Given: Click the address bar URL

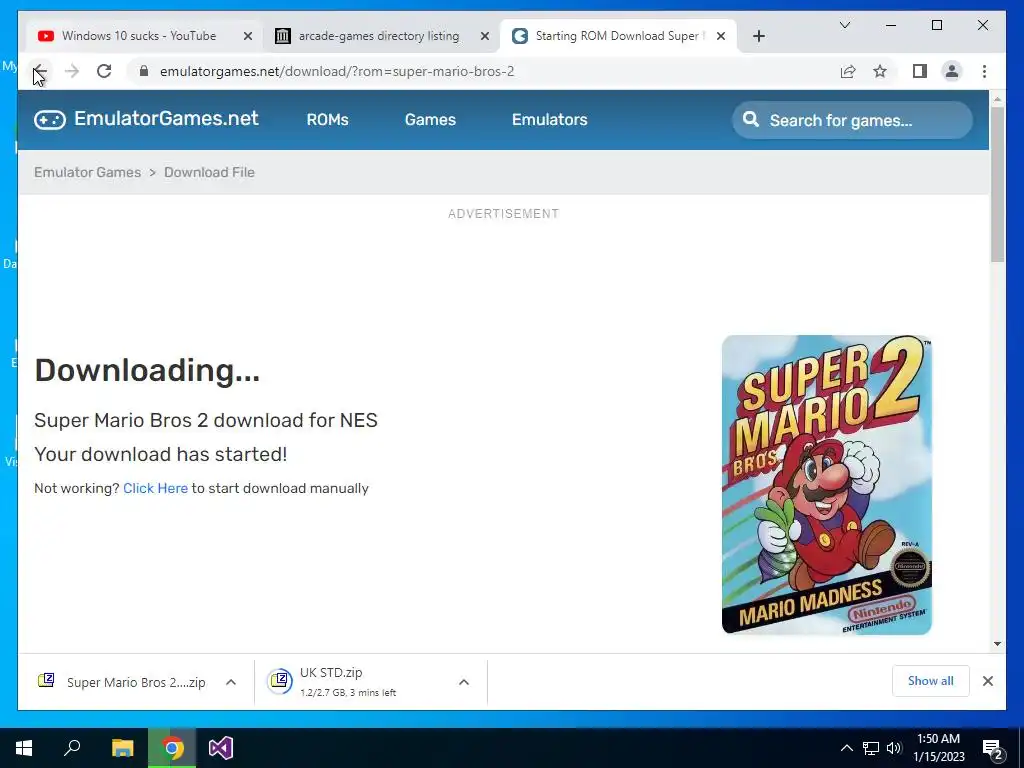Looking at the screenshot, I should point(337,71).
